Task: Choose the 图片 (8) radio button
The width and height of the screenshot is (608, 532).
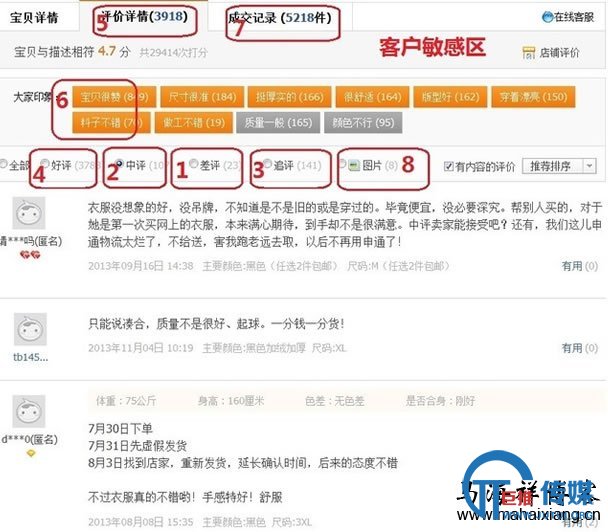Action: coord(342,164)
